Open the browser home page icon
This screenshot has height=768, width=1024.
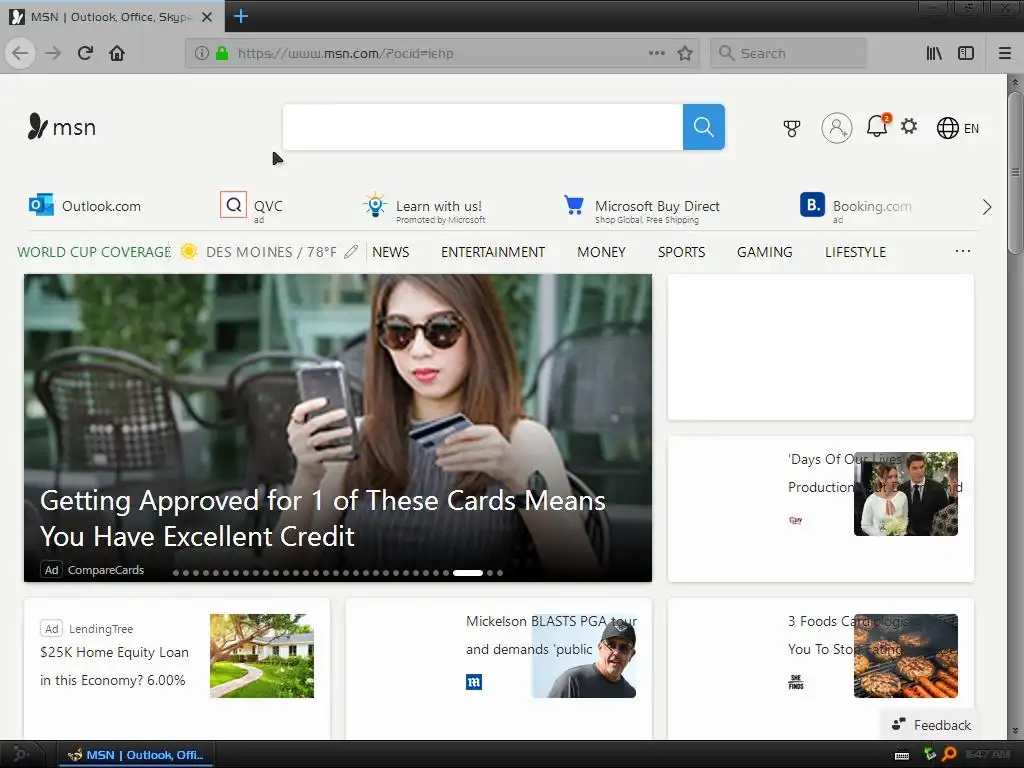117,53
